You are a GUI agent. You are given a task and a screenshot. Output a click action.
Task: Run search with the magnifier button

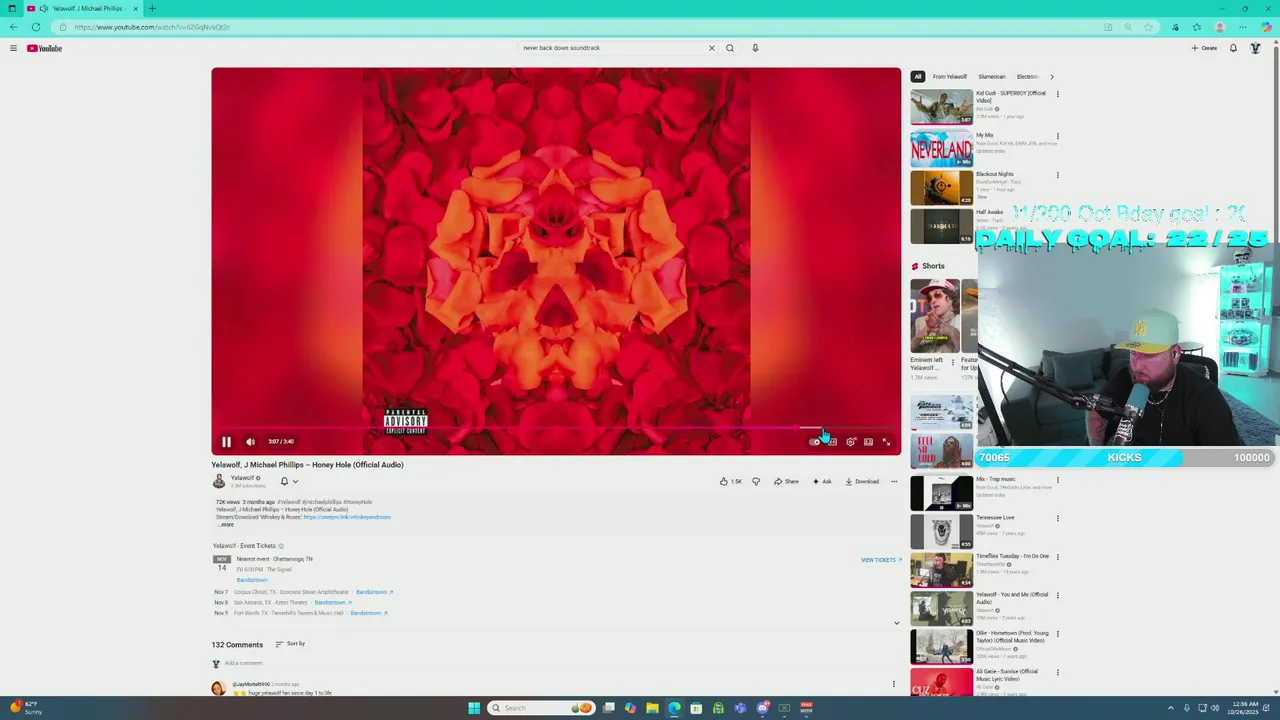[x=730, y=48]
